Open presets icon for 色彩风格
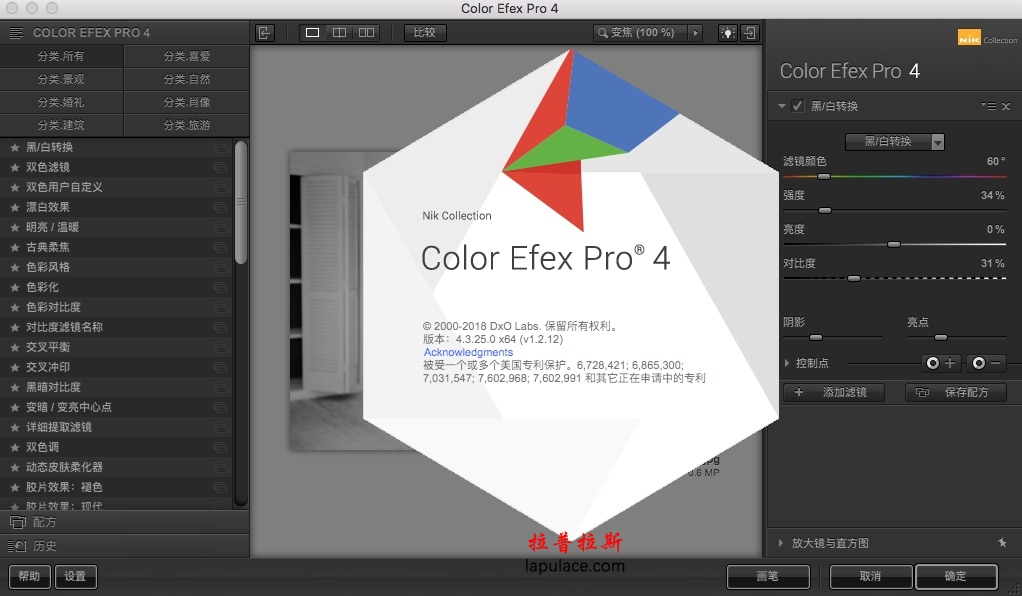The height and width of the screenshot is (596, 1022). click(220, 267)
